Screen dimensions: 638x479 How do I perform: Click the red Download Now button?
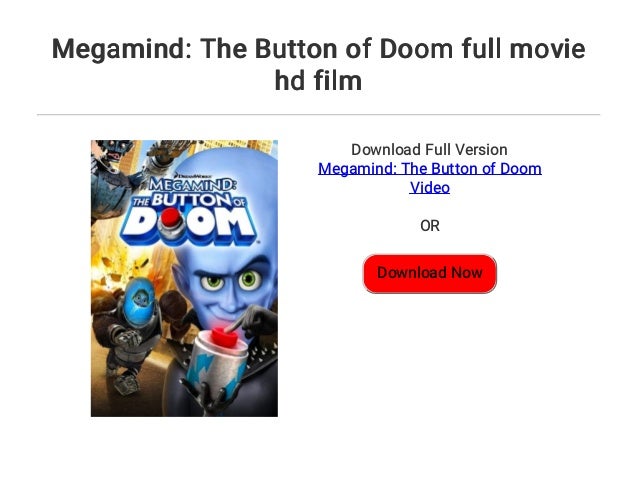429,273
